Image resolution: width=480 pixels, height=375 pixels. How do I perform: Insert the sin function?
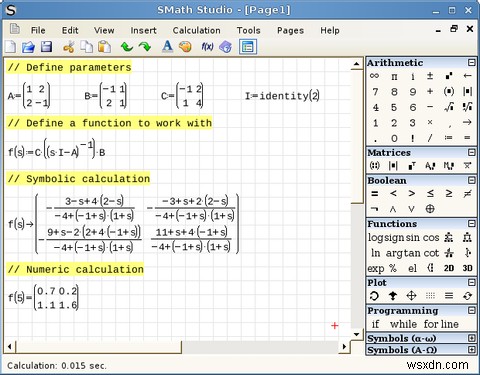tap(412, 237)
